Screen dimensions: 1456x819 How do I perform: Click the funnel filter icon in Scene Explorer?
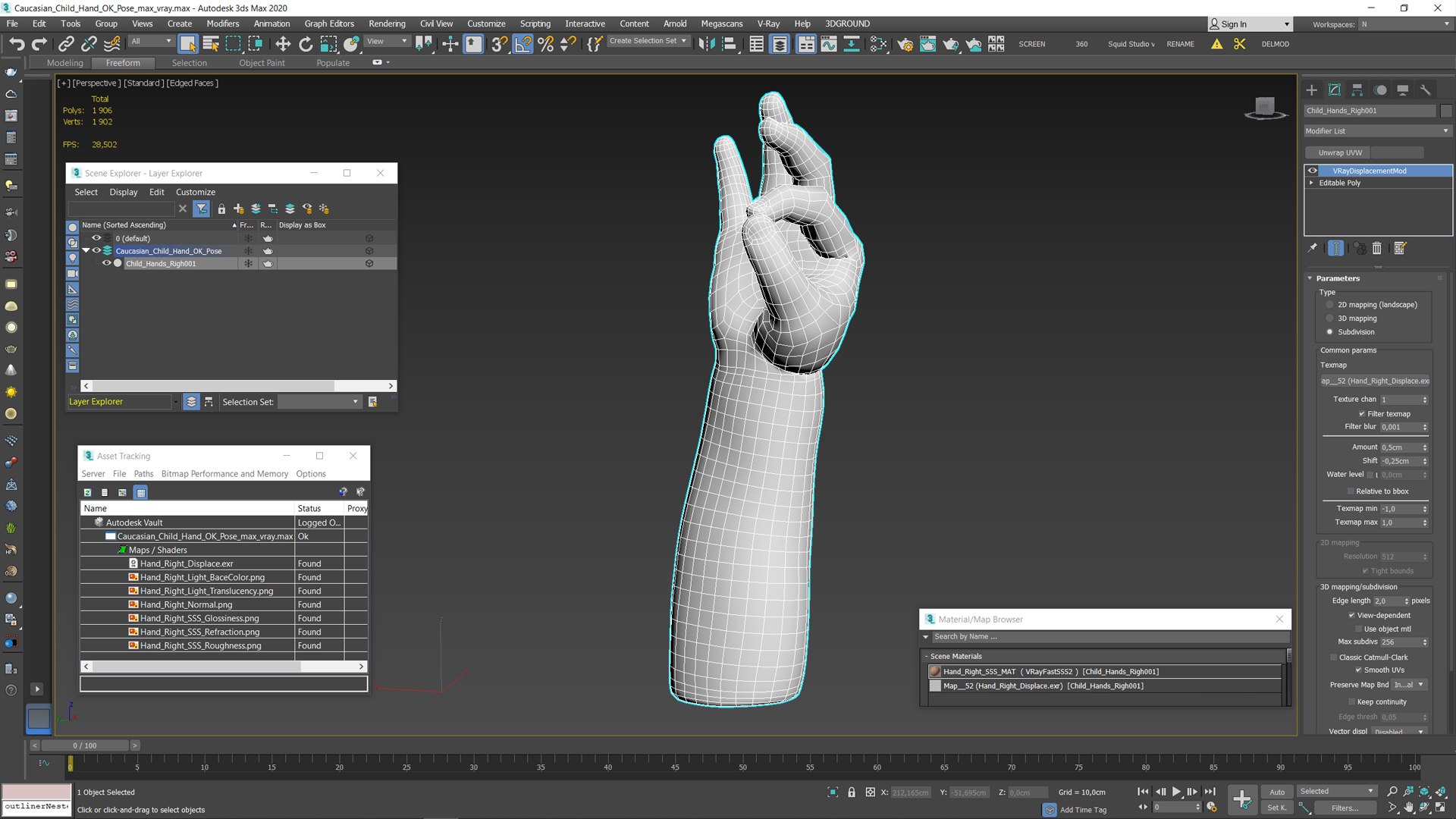(201, 209)
